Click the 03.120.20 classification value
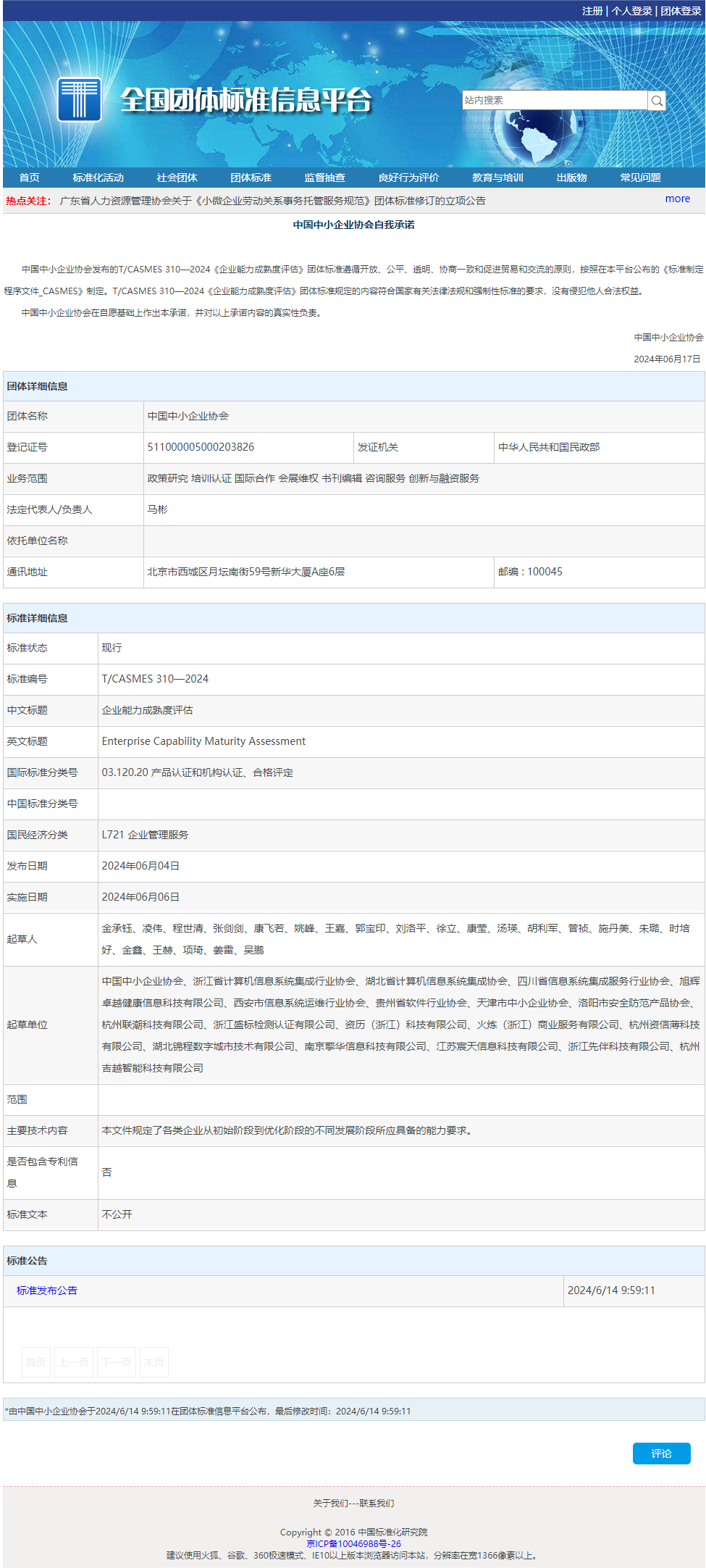This screenshot has height=1568, width=706. click(198, 772)
